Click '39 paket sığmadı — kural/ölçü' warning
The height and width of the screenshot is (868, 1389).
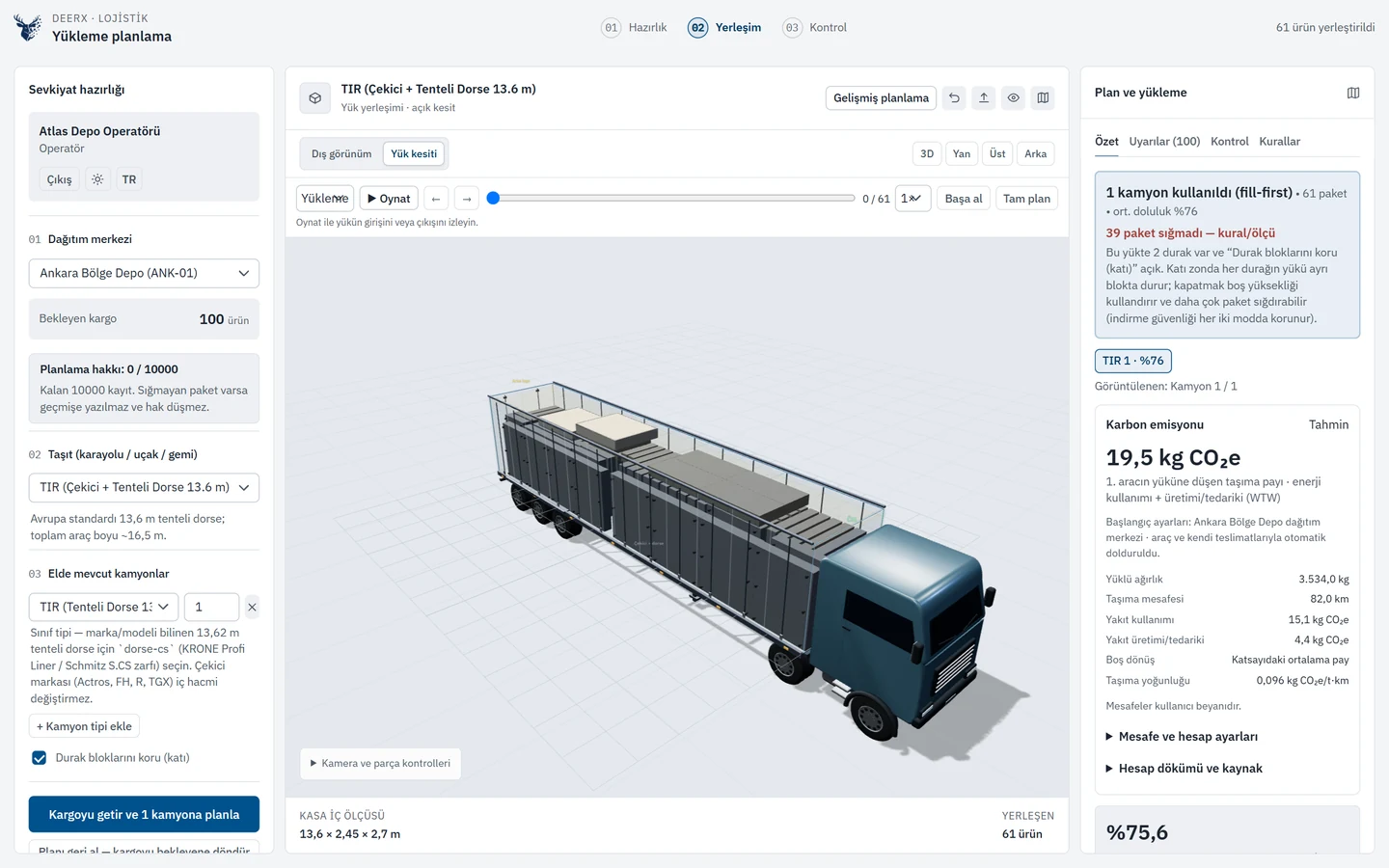point(1190,232)
